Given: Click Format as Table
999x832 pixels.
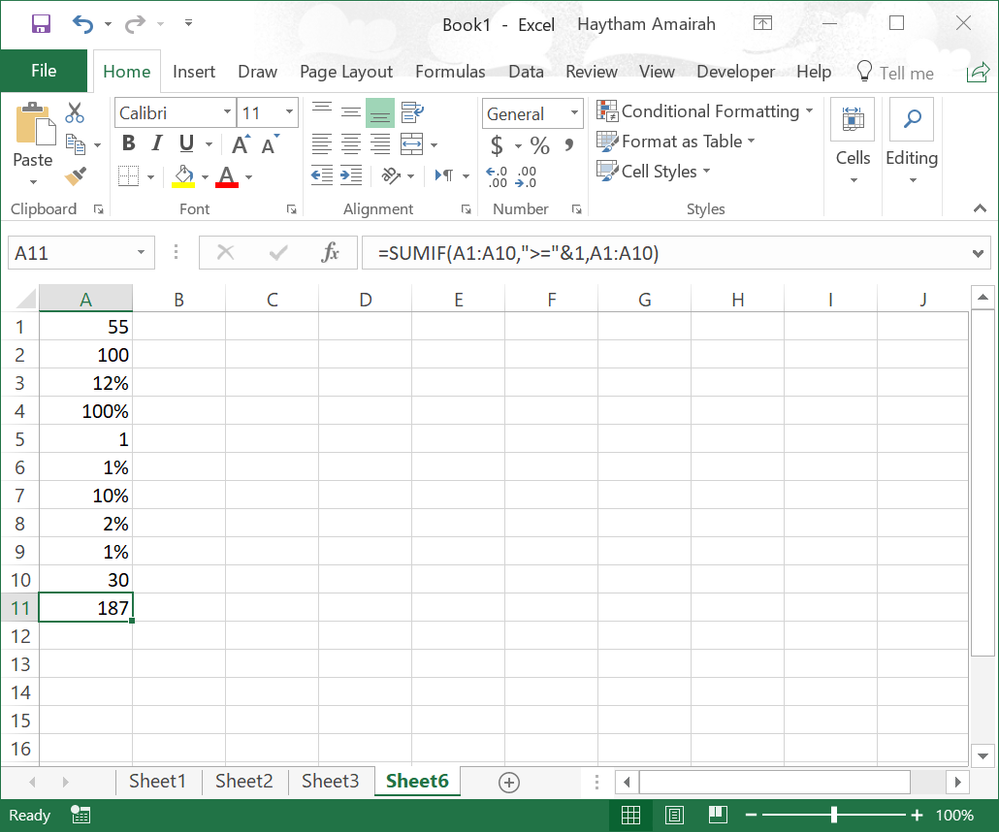Looking at the screenshot, I should (x=675, y=141).
